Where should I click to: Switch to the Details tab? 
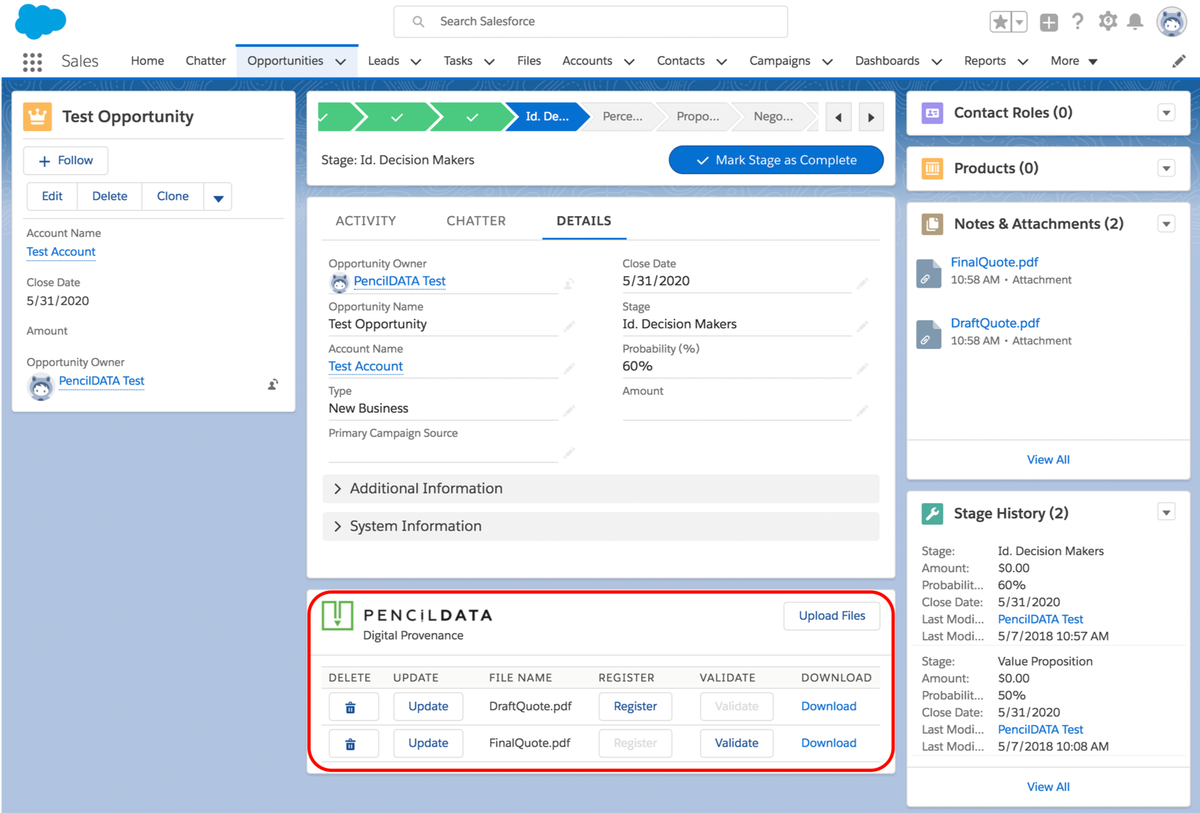point(584,221)
